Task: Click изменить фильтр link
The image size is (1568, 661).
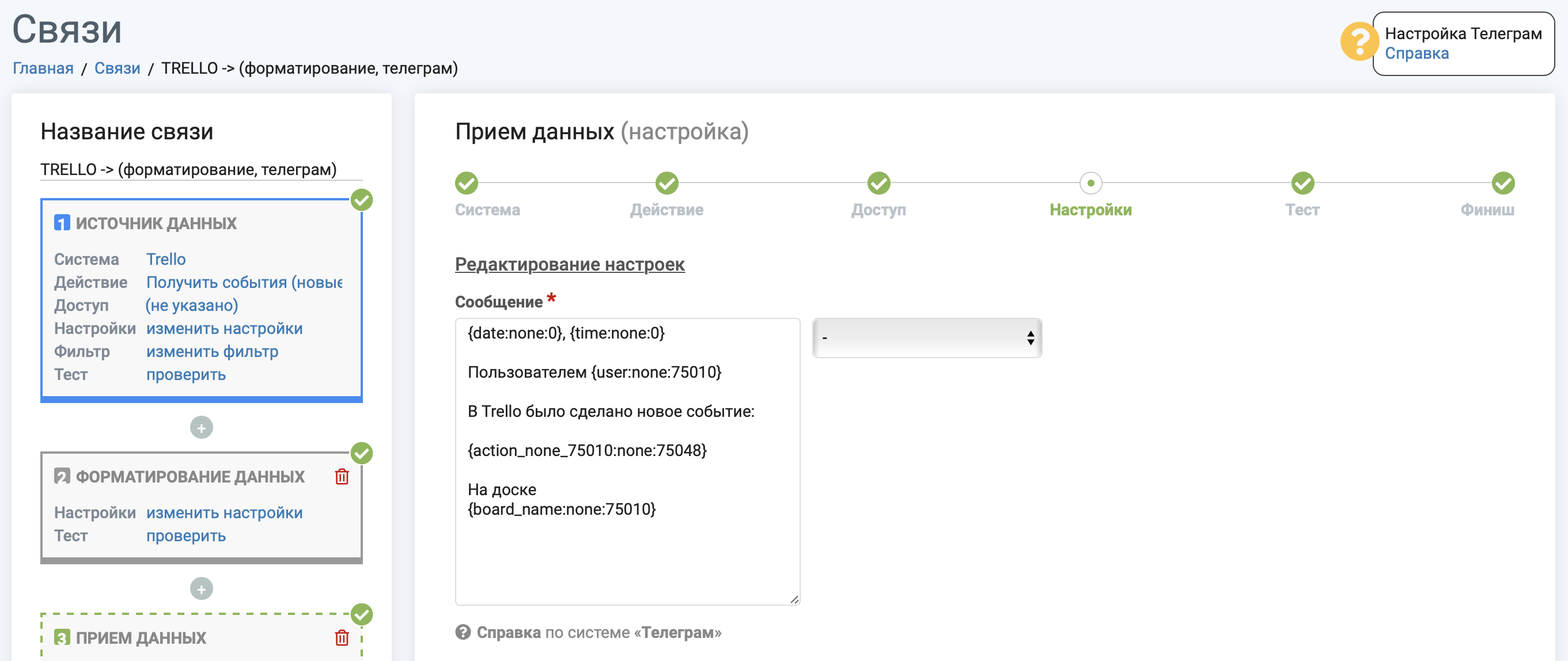Action: [x=212, y=352]
